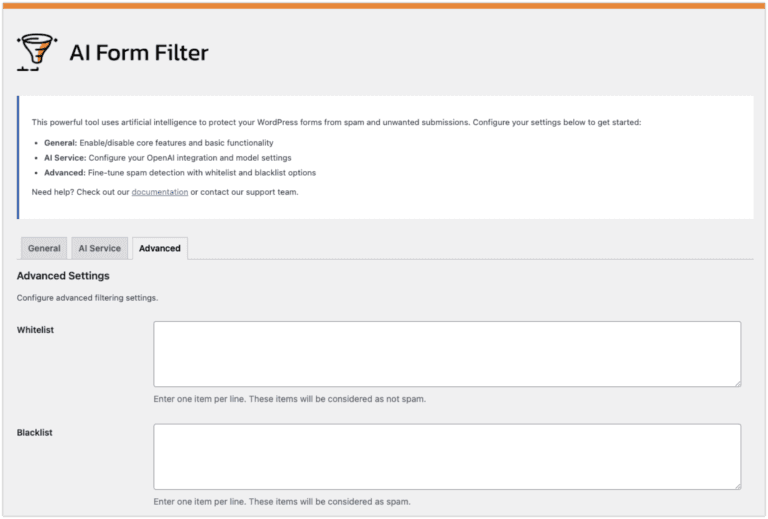Click the Whitelist field label
Viewport: 768px width, 519px height.
point(35,330)
